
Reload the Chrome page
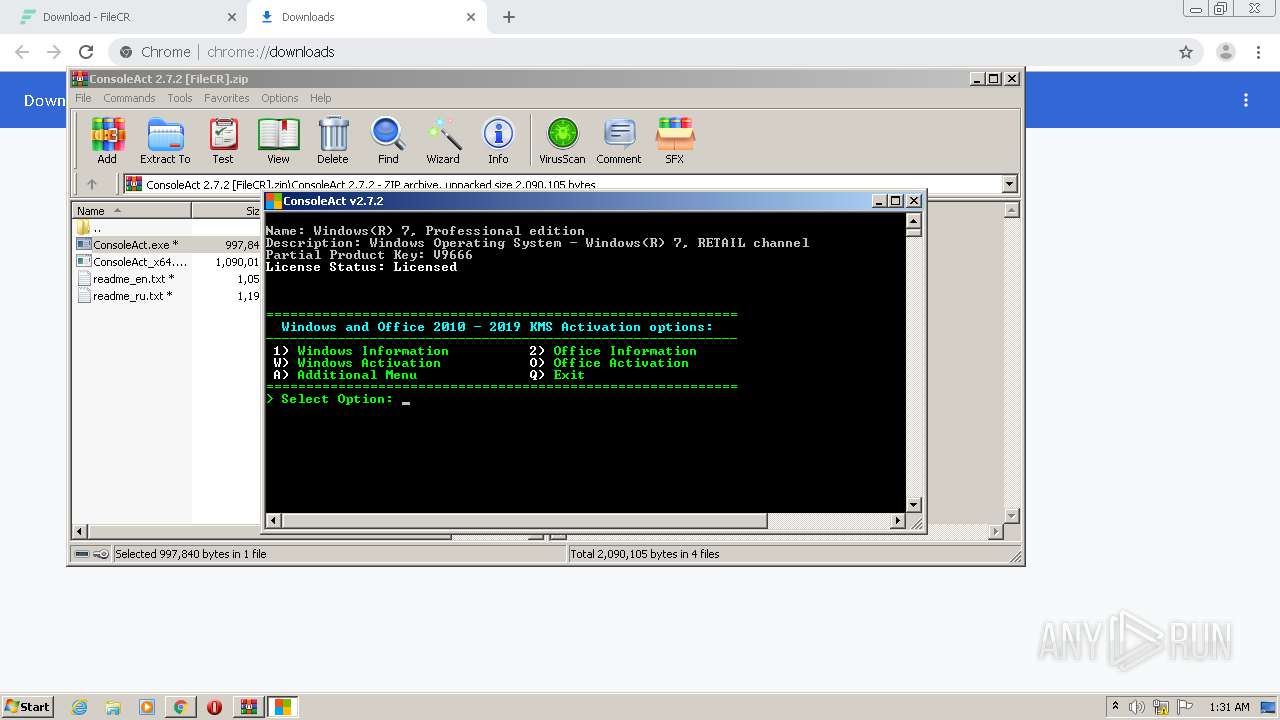click(x=86, y=52)
